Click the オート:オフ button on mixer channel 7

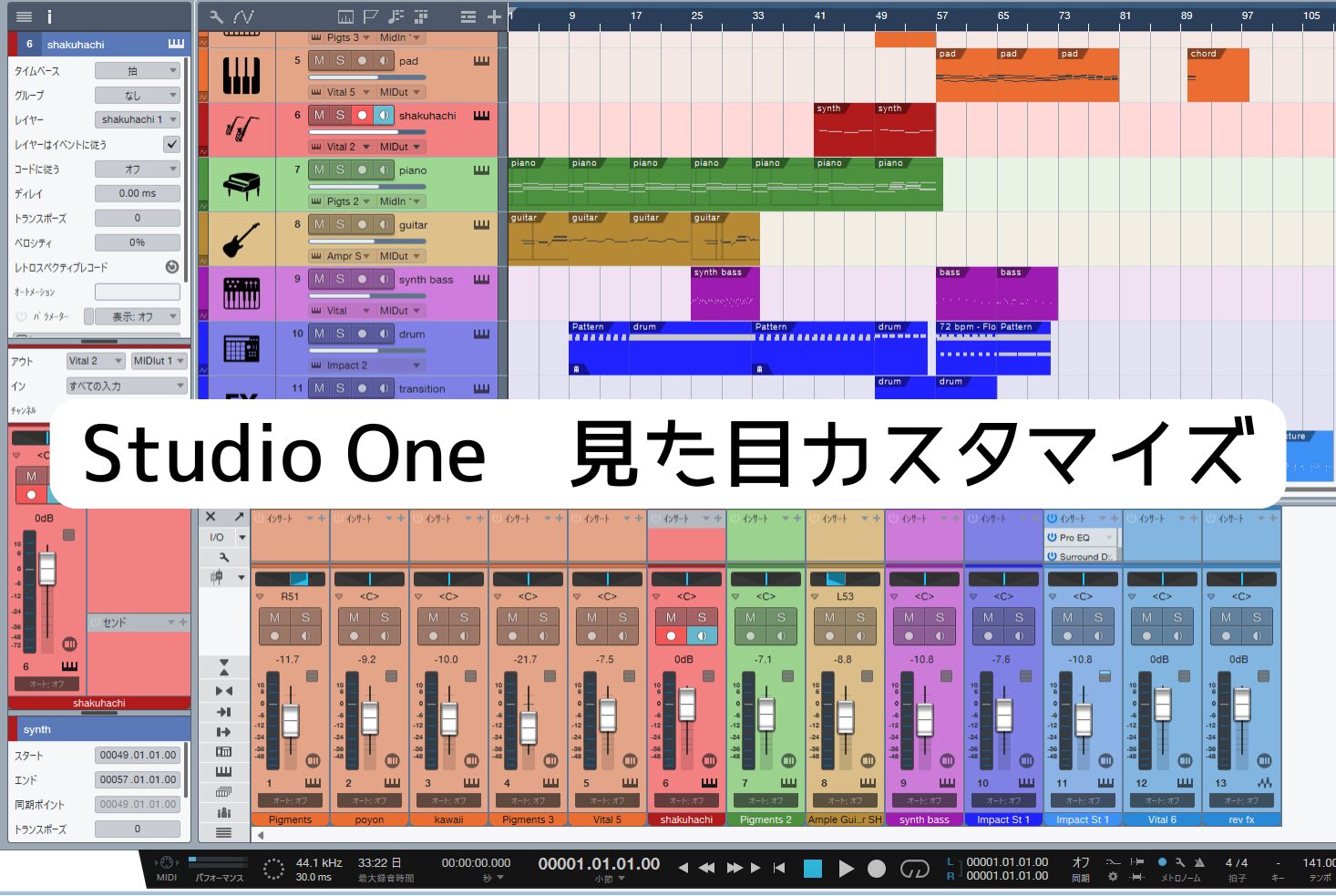click(766, 800)
